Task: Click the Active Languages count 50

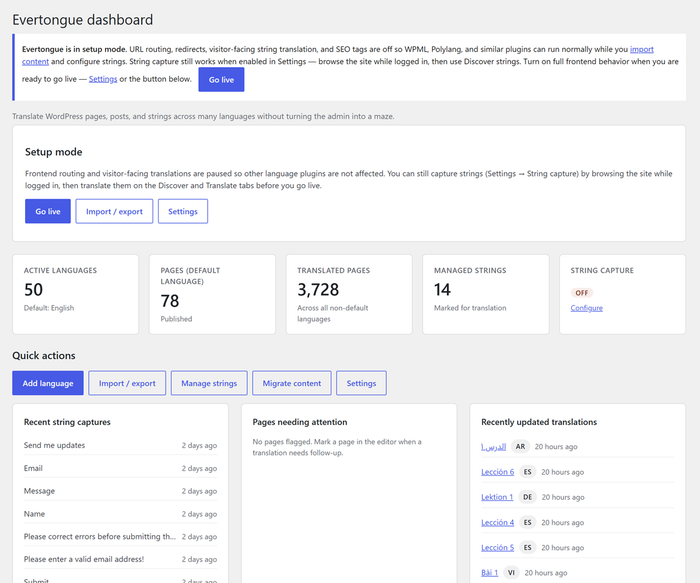Action: 33,290
